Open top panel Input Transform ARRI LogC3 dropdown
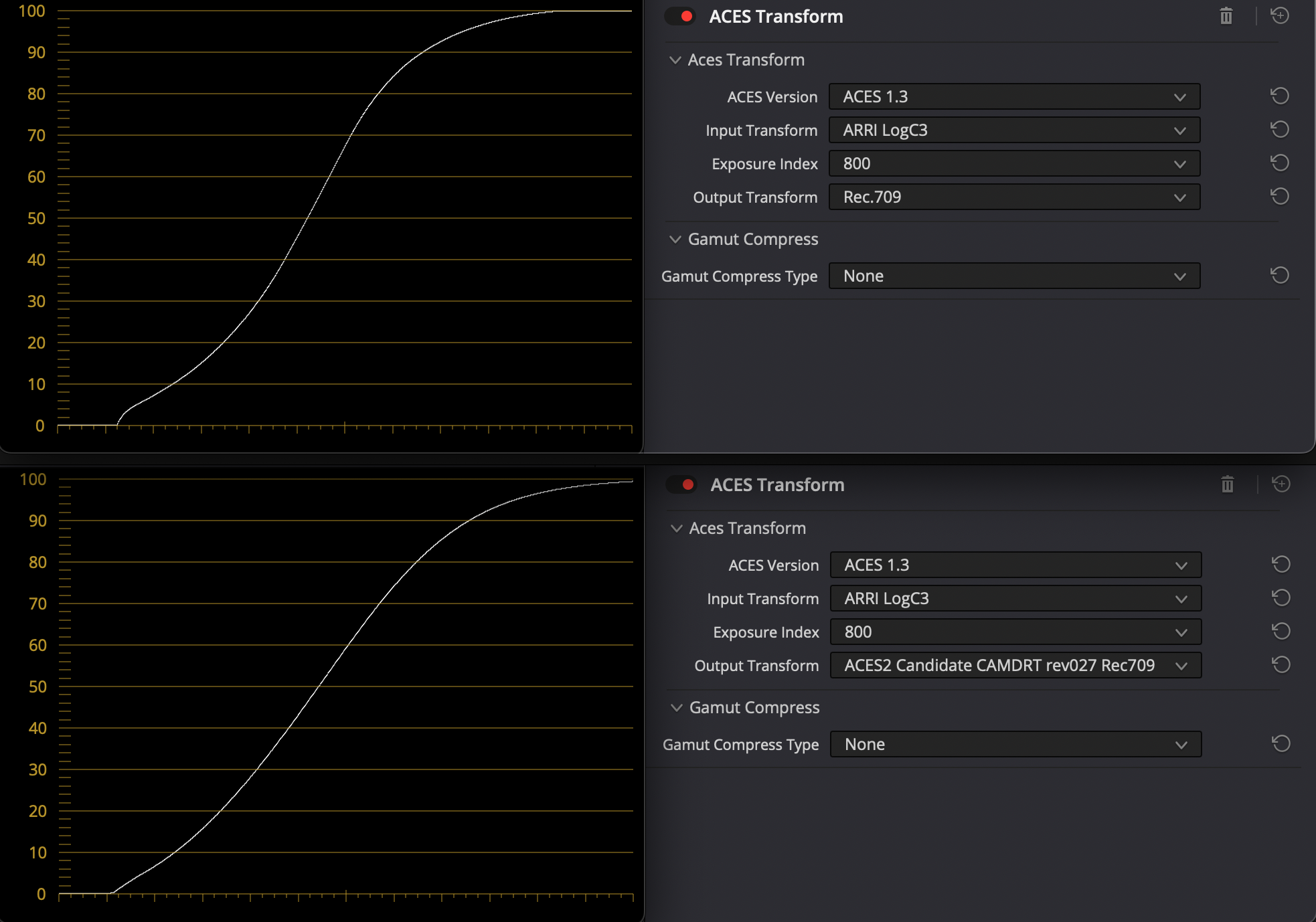Screen dimensions: 1316x922 tap(1014, 130)
